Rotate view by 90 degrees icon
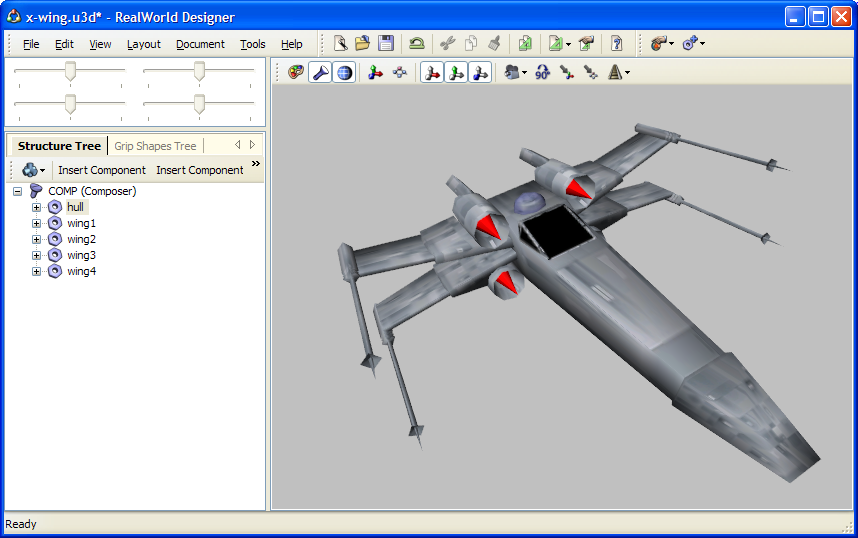 click(542, 72)
